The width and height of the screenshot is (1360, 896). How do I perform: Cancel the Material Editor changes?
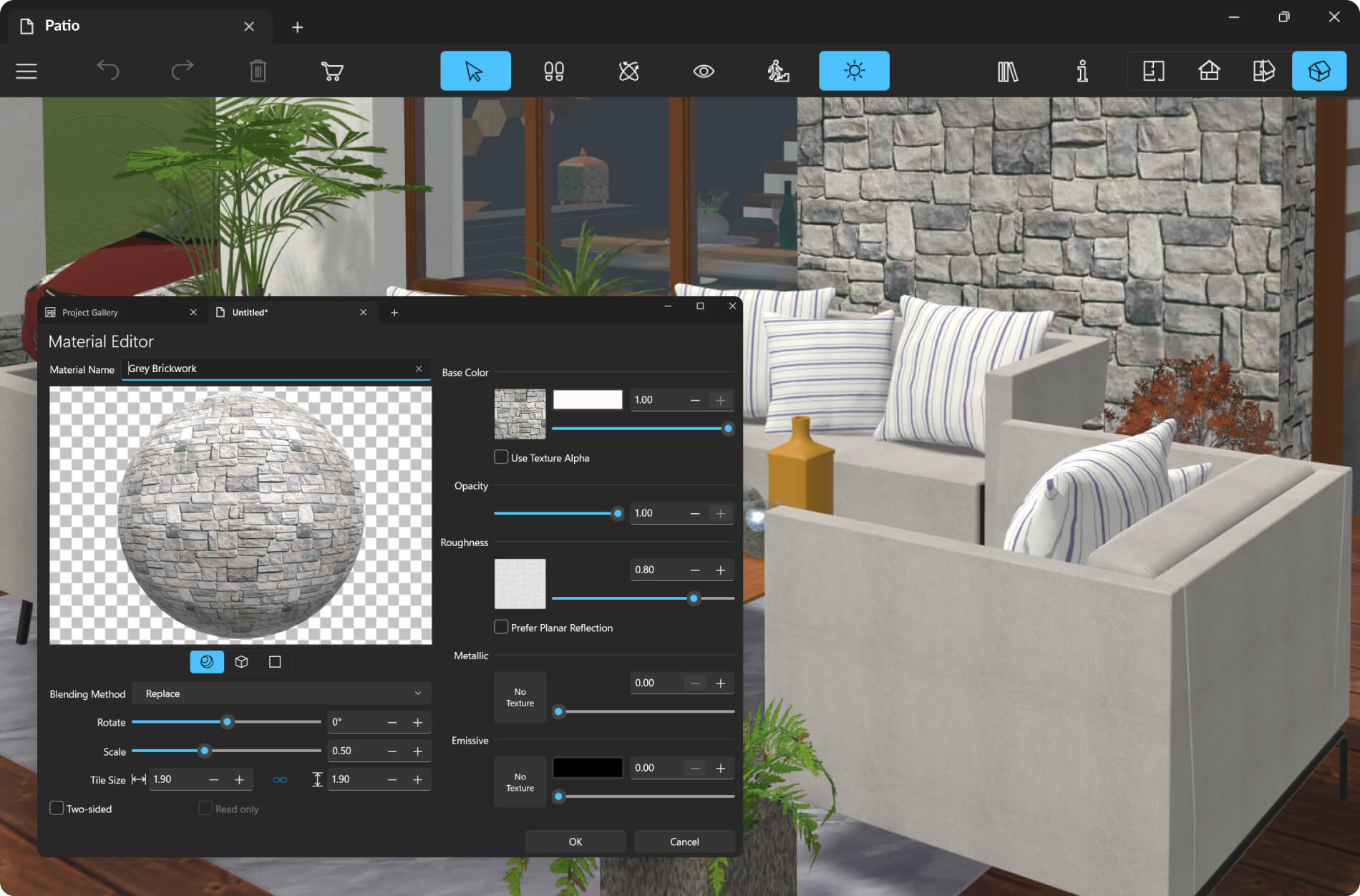[x=684, y=841]
